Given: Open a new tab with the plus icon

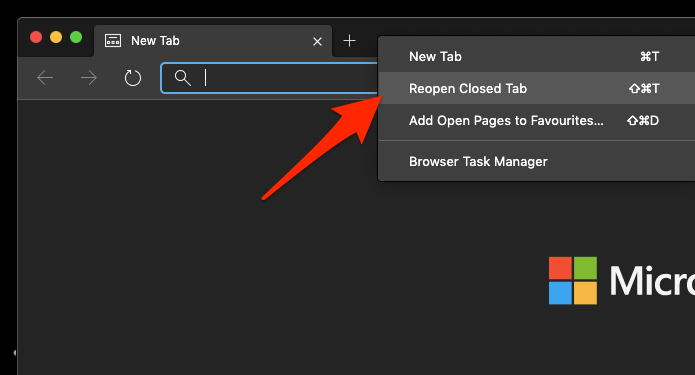Looking at the screenshot, I should click(349, 41).
